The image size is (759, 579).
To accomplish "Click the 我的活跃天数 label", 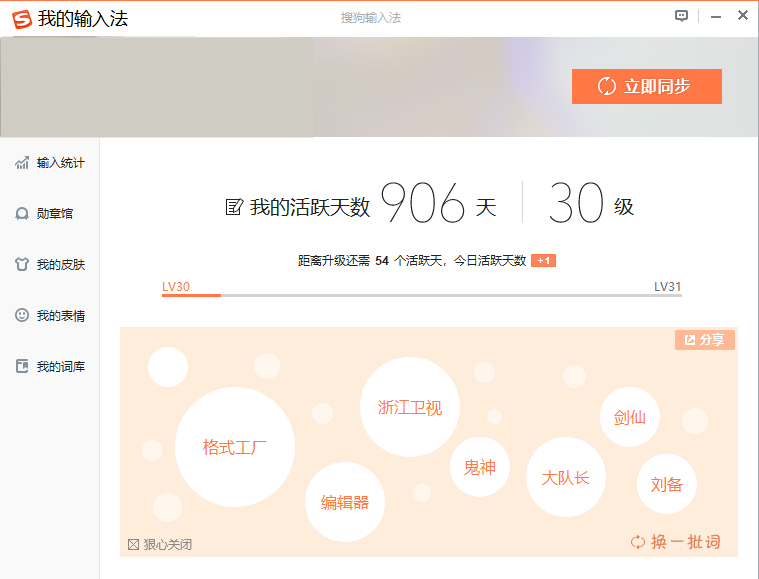I will [310, 207].
